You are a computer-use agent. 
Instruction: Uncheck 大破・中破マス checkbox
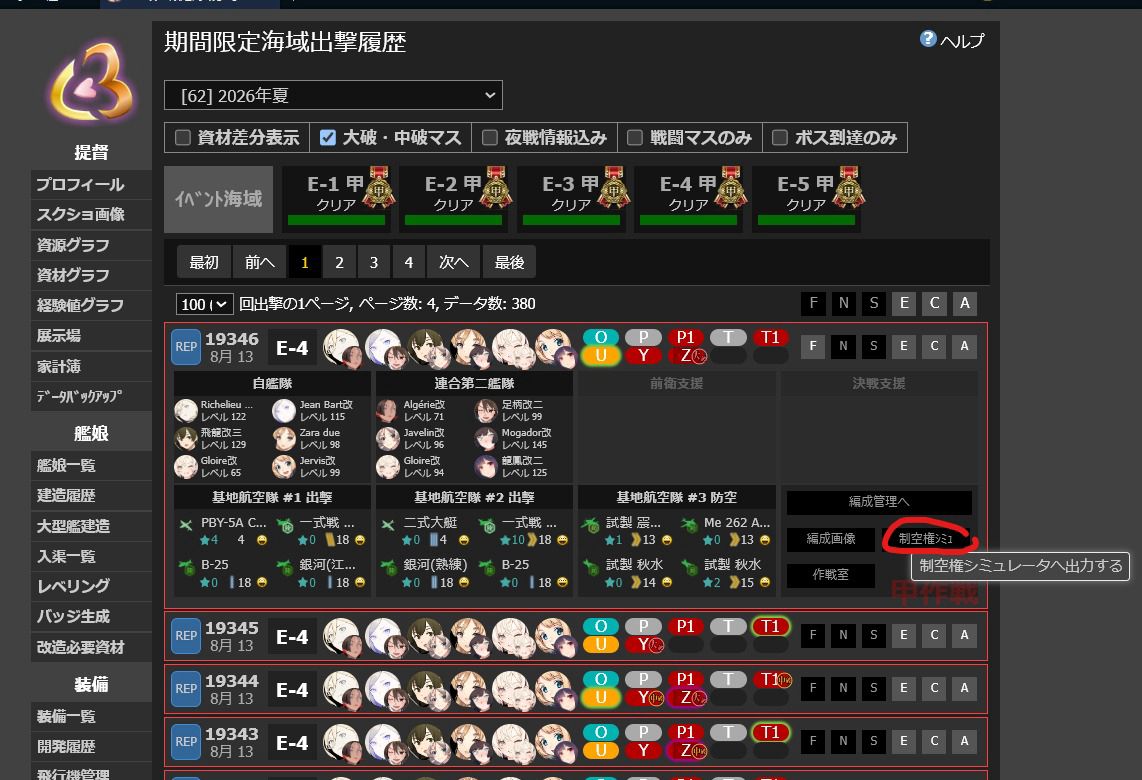[328, 138]
